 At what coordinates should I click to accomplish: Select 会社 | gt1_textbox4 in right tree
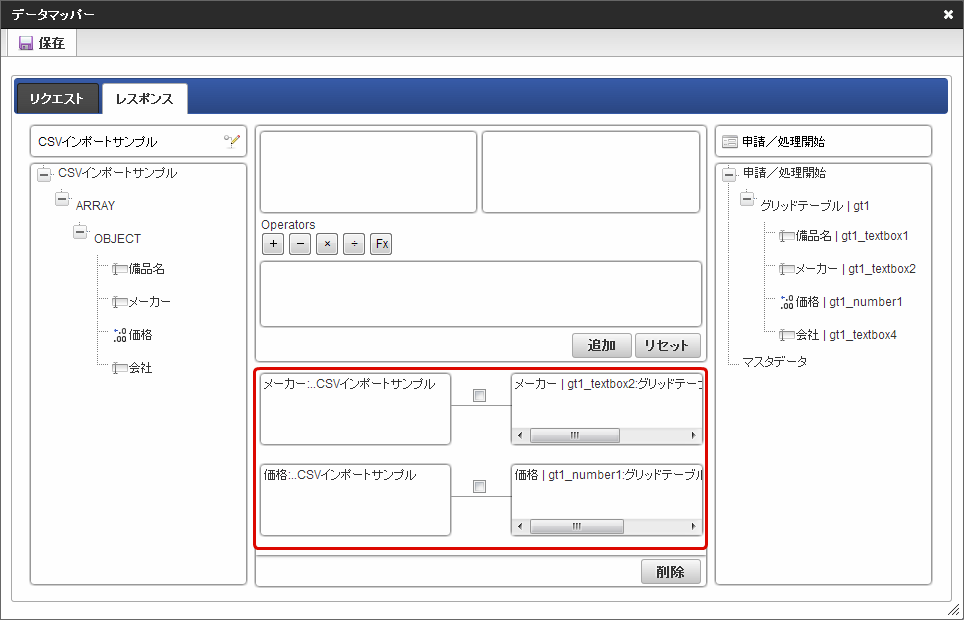(x=846, y=335)
